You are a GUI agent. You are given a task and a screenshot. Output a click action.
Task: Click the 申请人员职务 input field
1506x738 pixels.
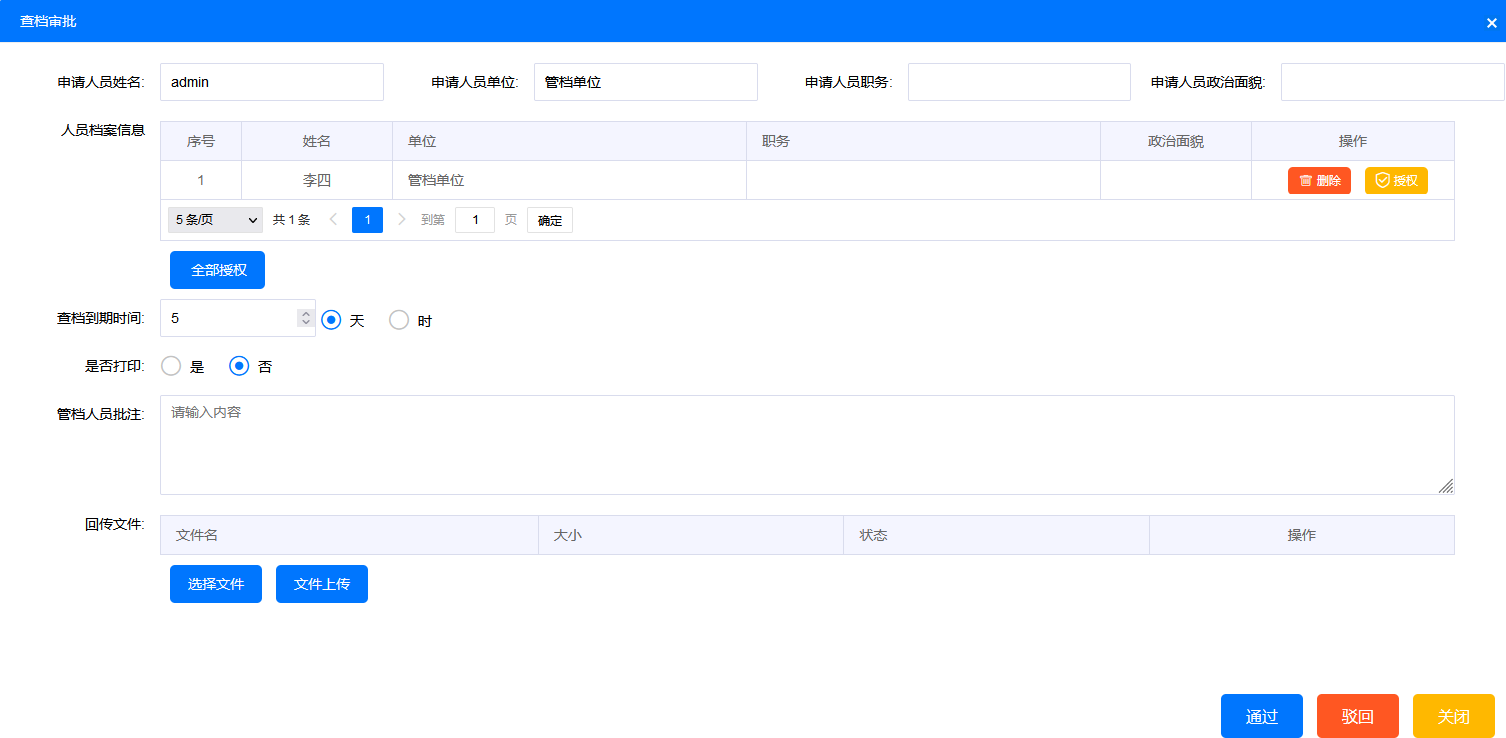(1018, 82)
